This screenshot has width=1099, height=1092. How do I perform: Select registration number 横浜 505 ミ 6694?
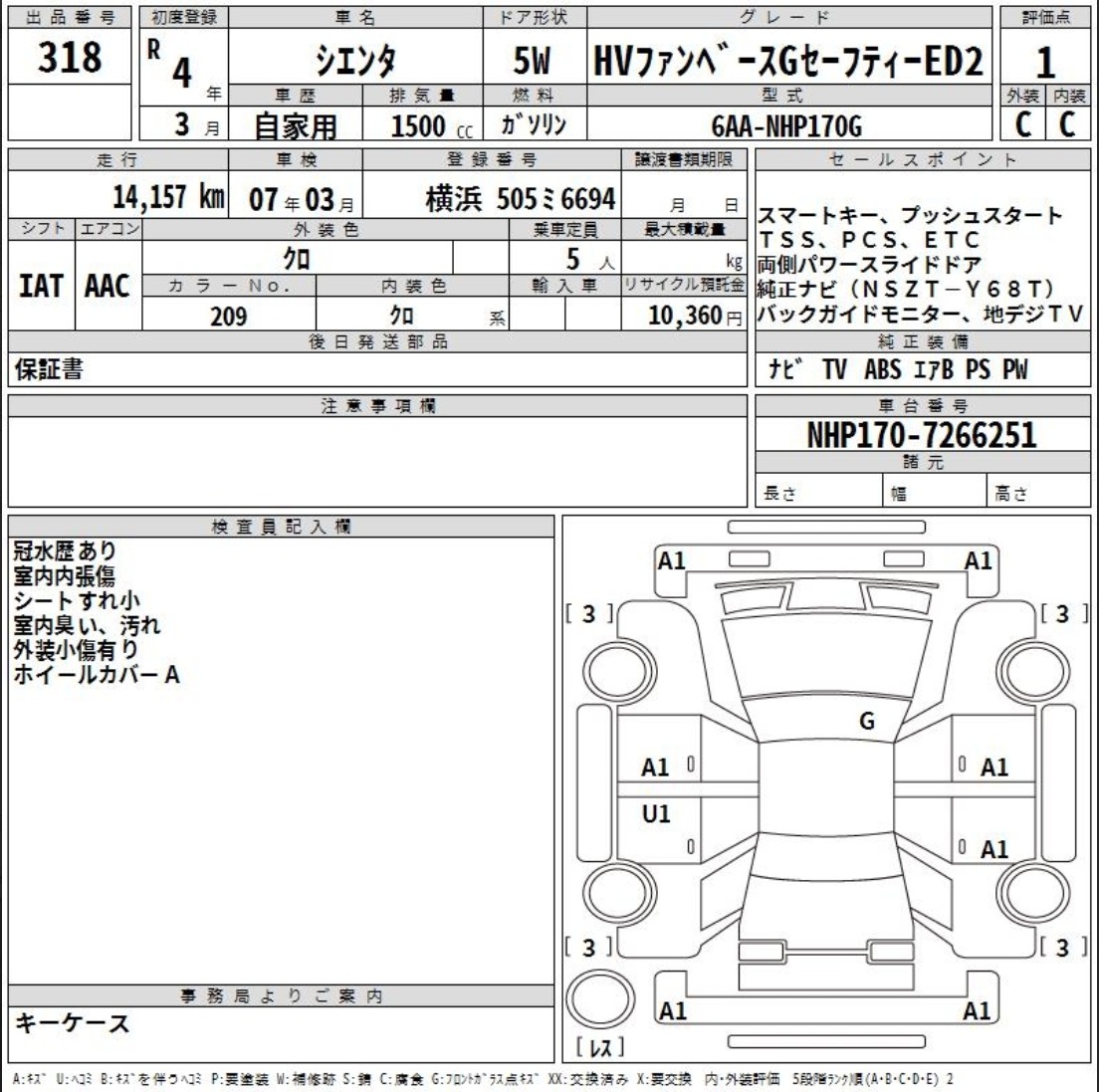point(521,199)
